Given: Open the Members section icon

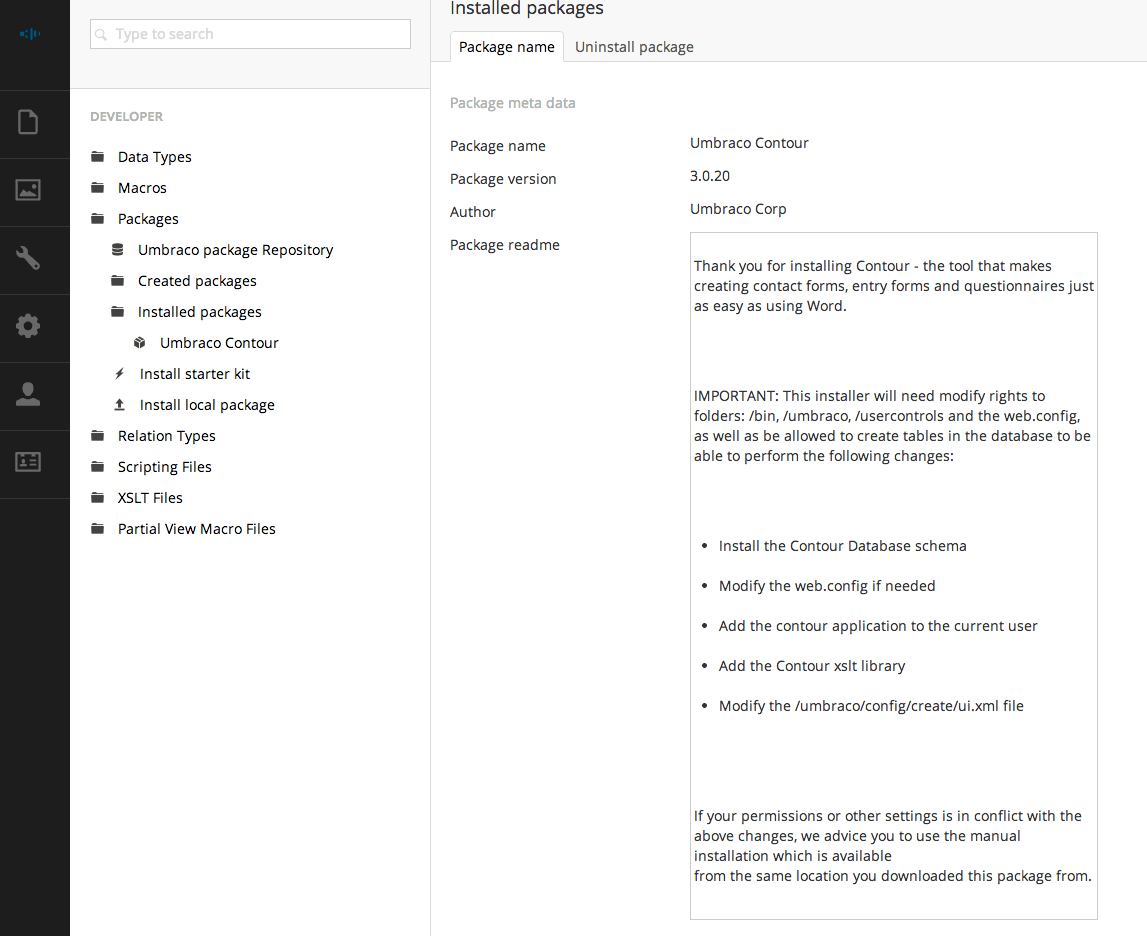Looking at the screenshot, I should (x=28, y=462).
